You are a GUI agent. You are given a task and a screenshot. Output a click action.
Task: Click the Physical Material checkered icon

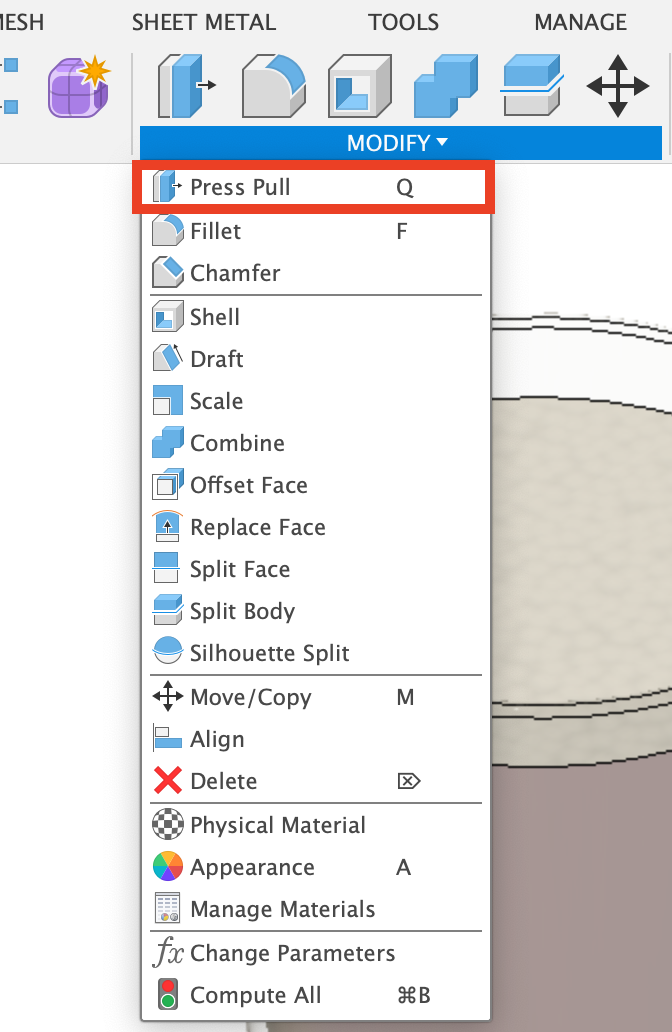click(x=168, y=825)
